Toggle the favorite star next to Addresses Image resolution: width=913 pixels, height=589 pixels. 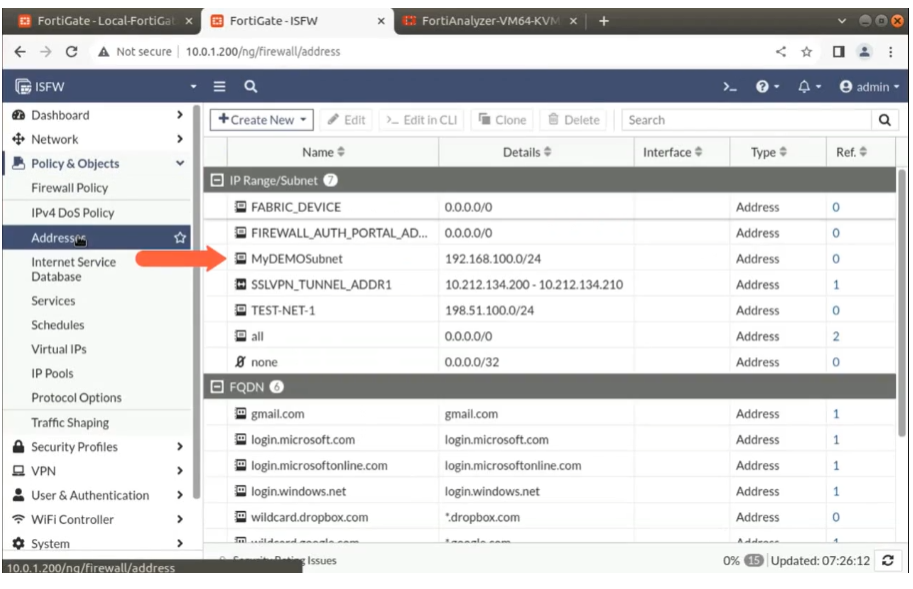point(180,237)
